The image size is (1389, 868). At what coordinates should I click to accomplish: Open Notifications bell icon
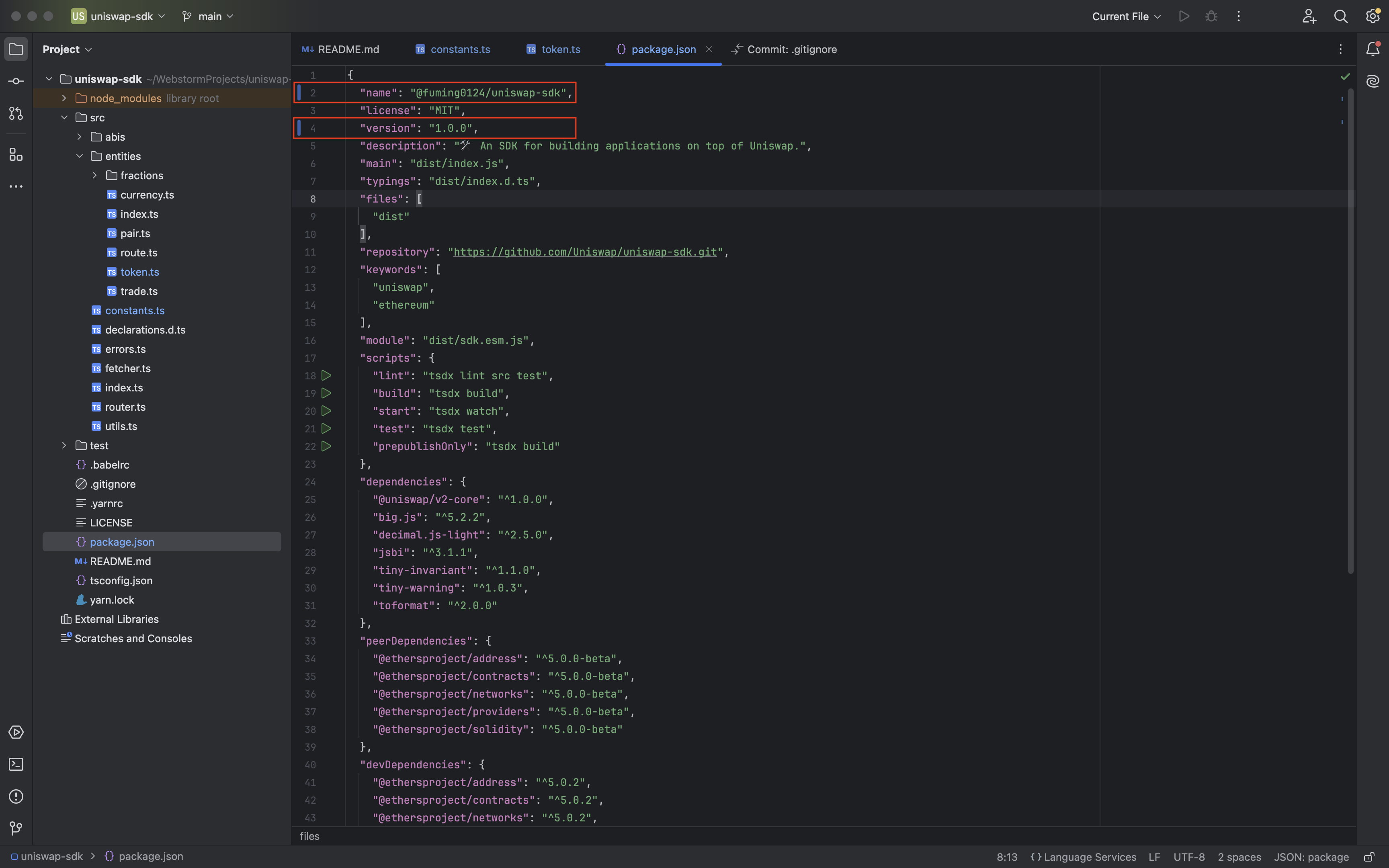point(1373,49)
